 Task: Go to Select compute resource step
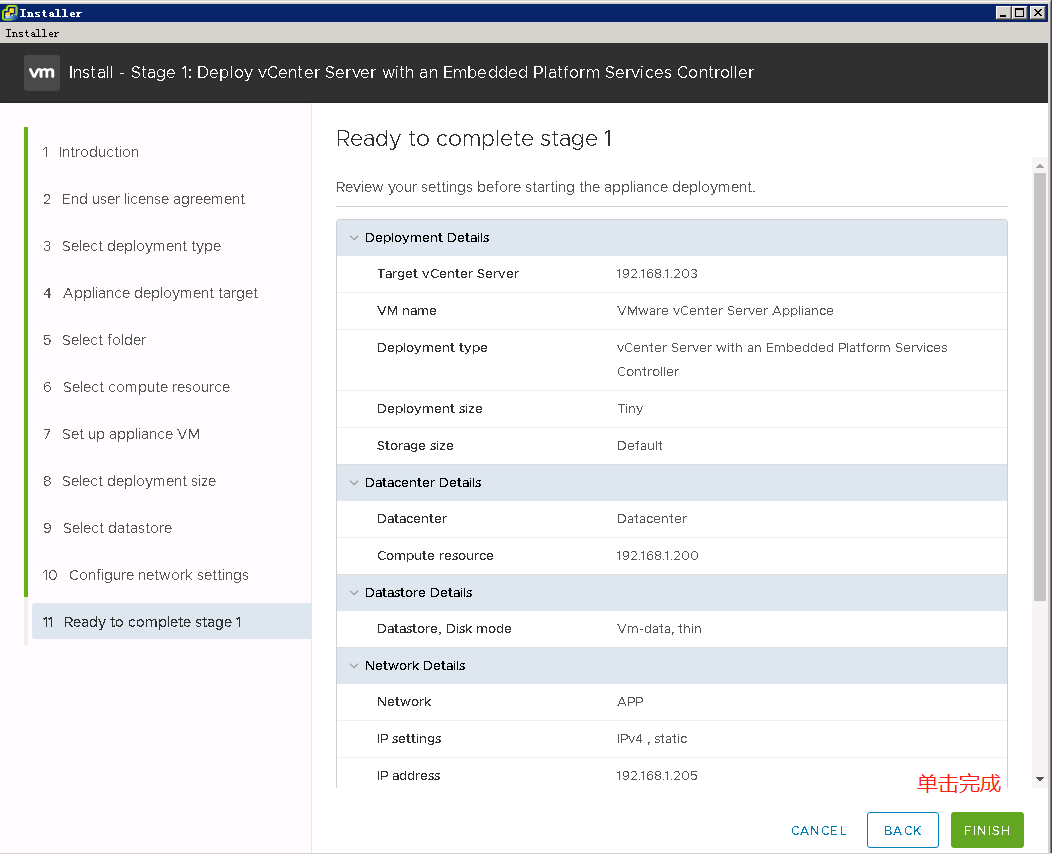pyautogui.click(x=136, y=387)
